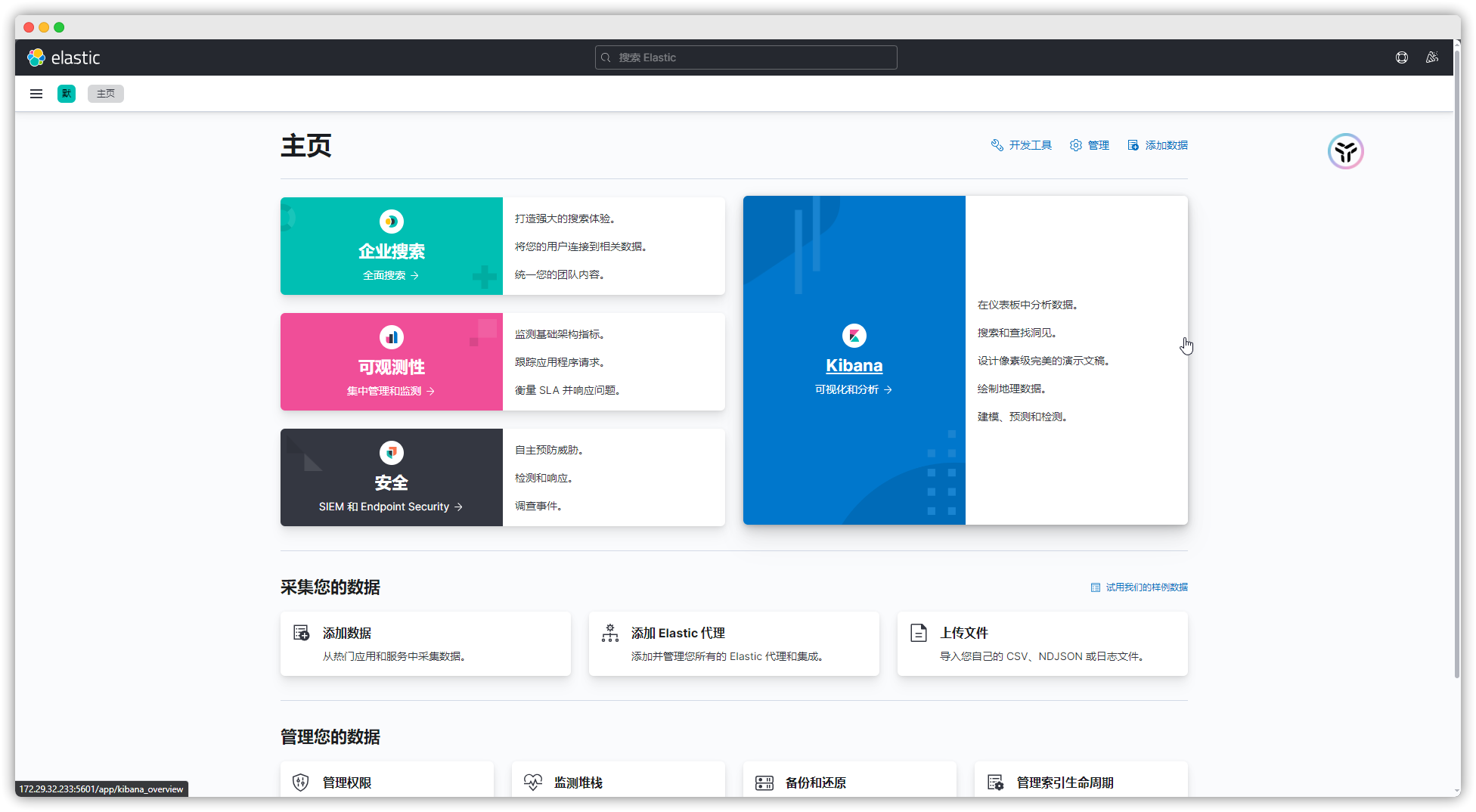The image size is (1476, 812).
Task: Click the 管理您的数据 heading
Action: 330,737
